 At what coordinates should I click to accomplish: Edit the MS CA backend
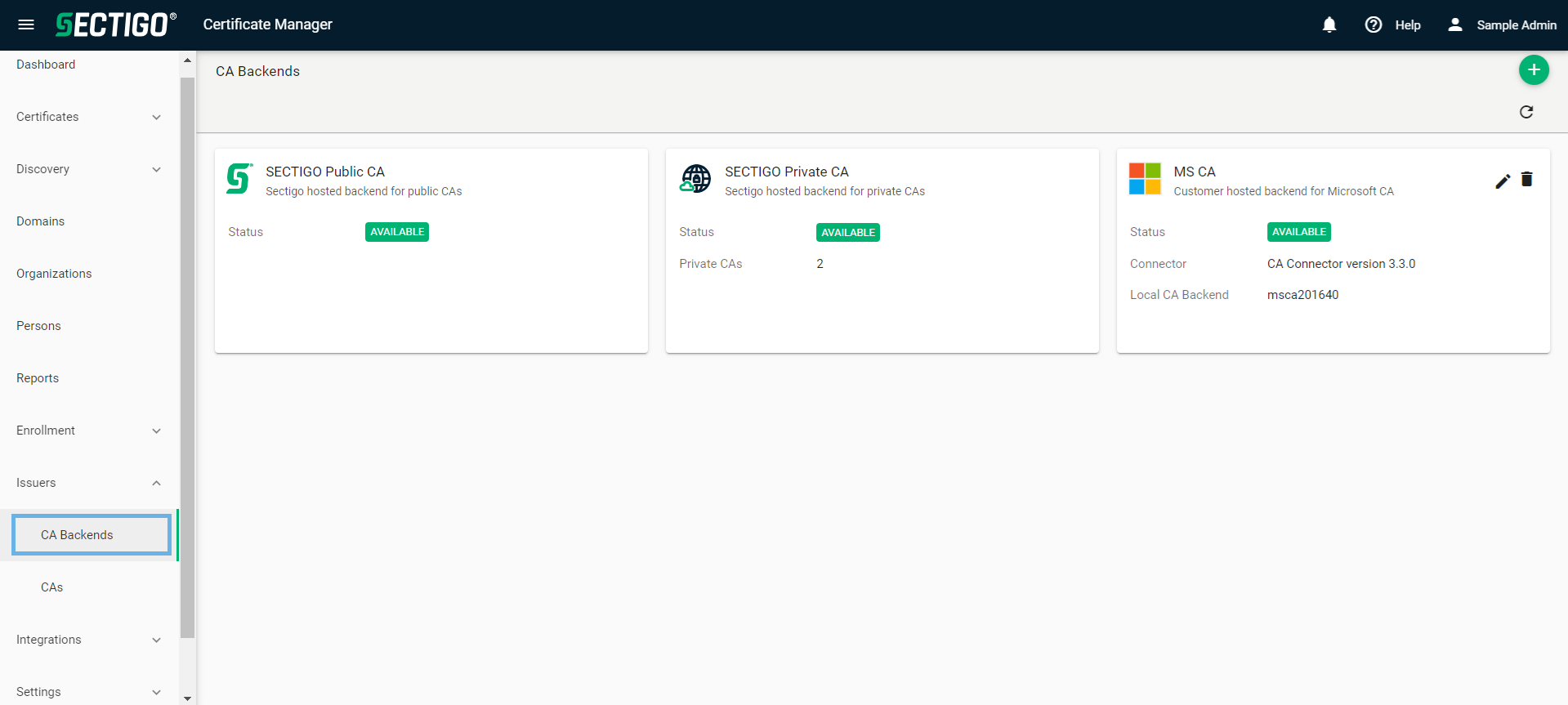[1503, 181]
